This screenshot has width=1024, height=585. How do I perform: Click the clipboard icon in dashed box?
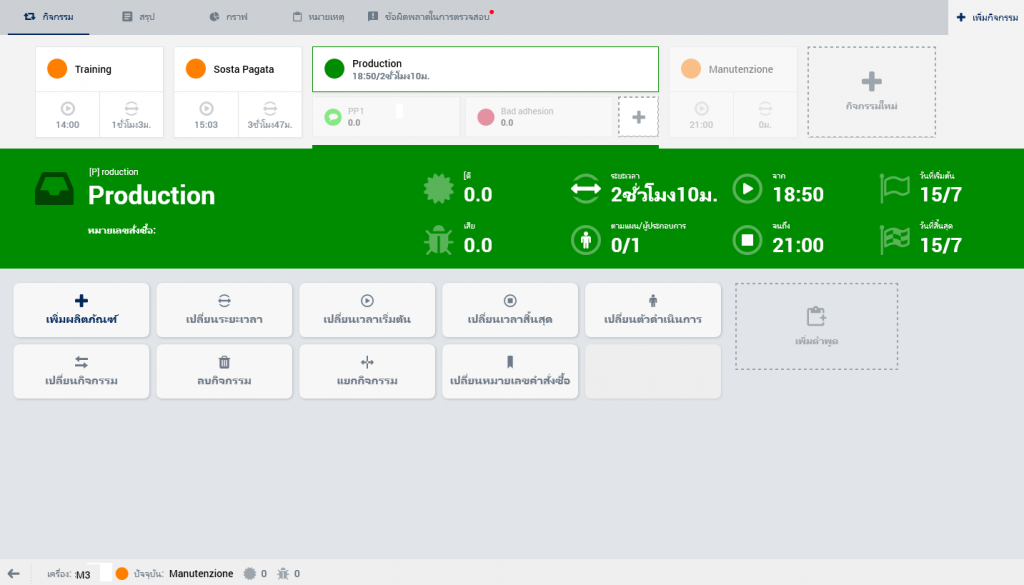(816, 316)
